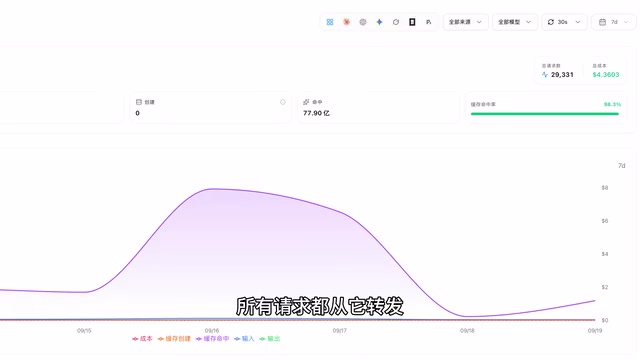Click the $2 y-axis label

click(605, 287)
